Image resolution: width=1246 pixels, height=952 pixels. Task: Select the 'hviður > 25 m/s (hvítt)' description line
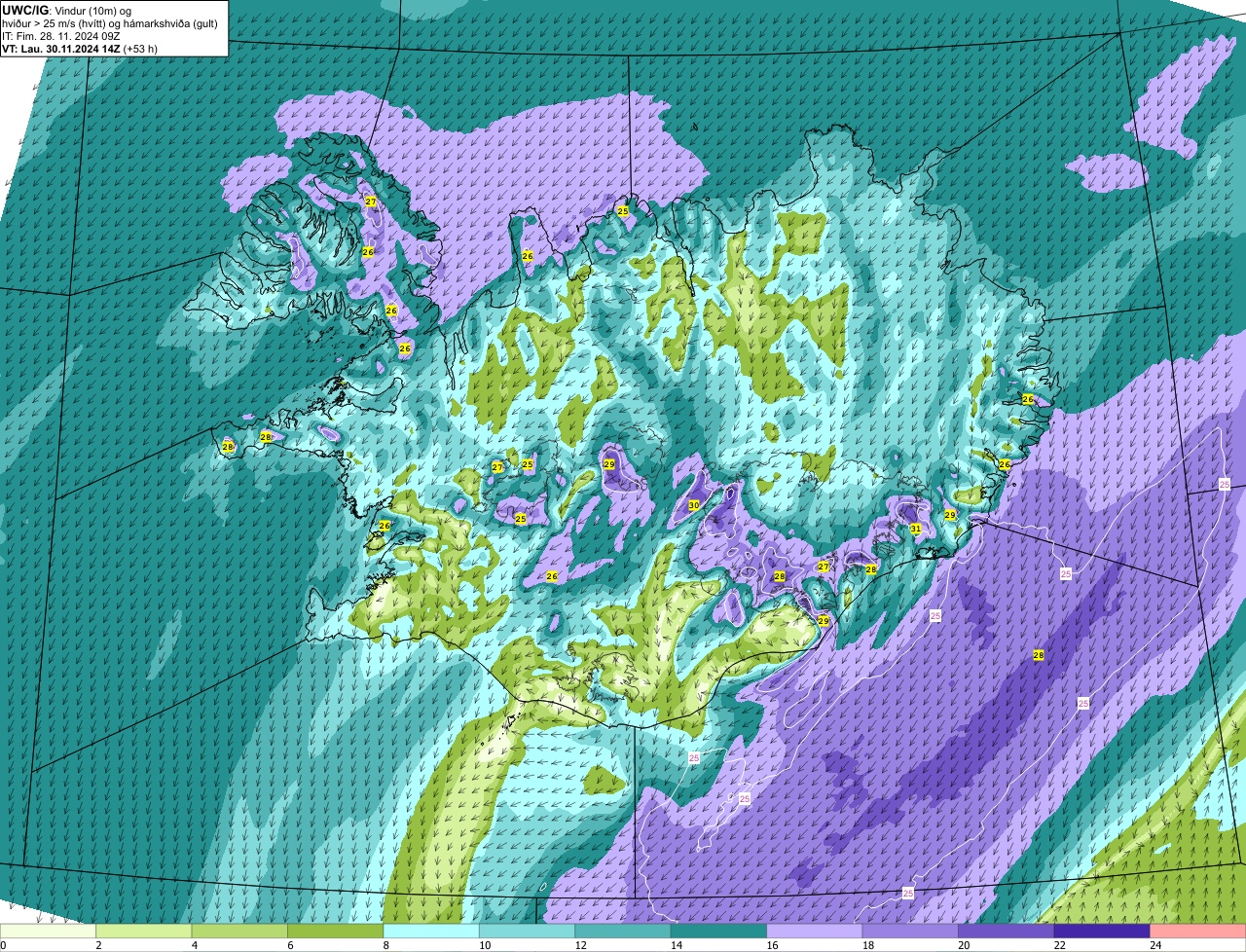110,23
